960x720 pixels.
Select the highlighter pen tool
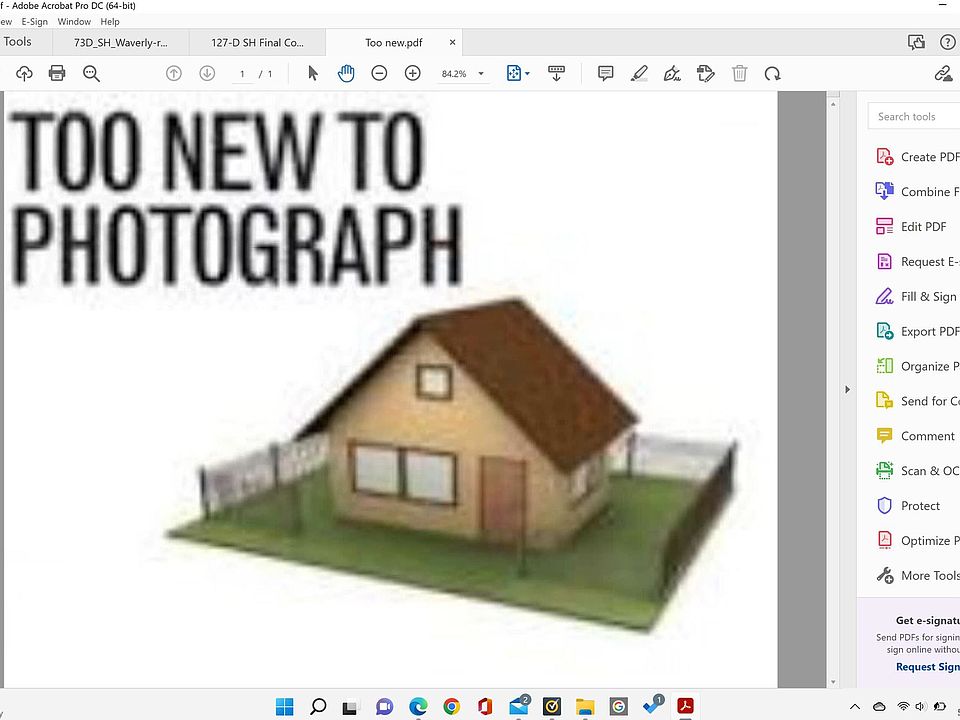639,73
